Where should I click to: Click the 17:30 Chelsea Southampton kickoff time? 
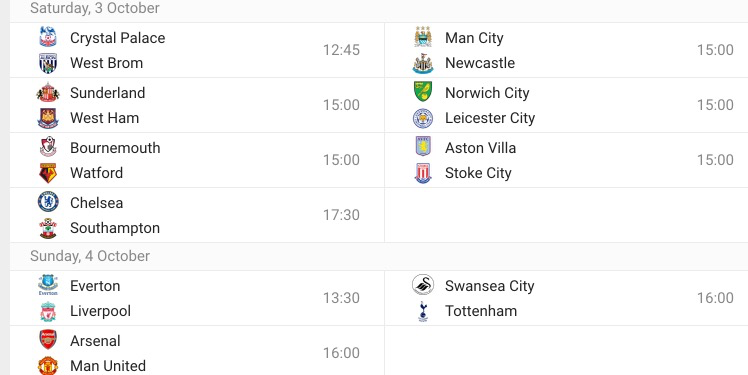[x=341, y=215]
